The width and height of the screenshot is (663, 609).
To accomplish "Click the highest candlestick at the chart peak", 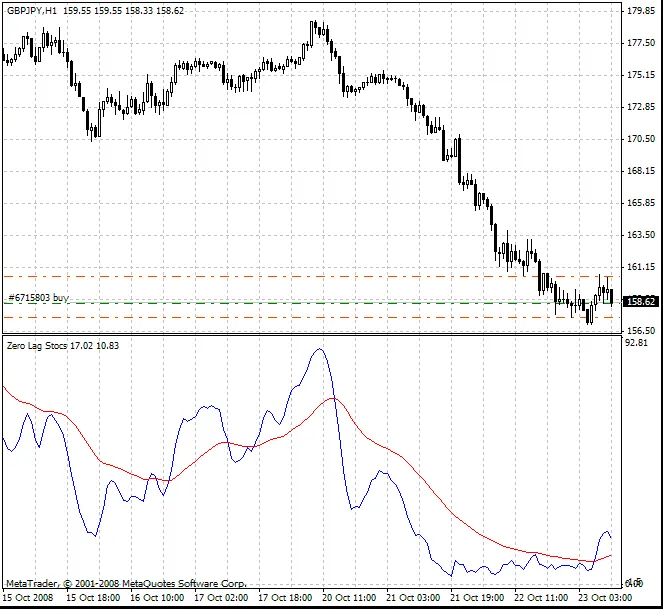I will click(314, 24).
